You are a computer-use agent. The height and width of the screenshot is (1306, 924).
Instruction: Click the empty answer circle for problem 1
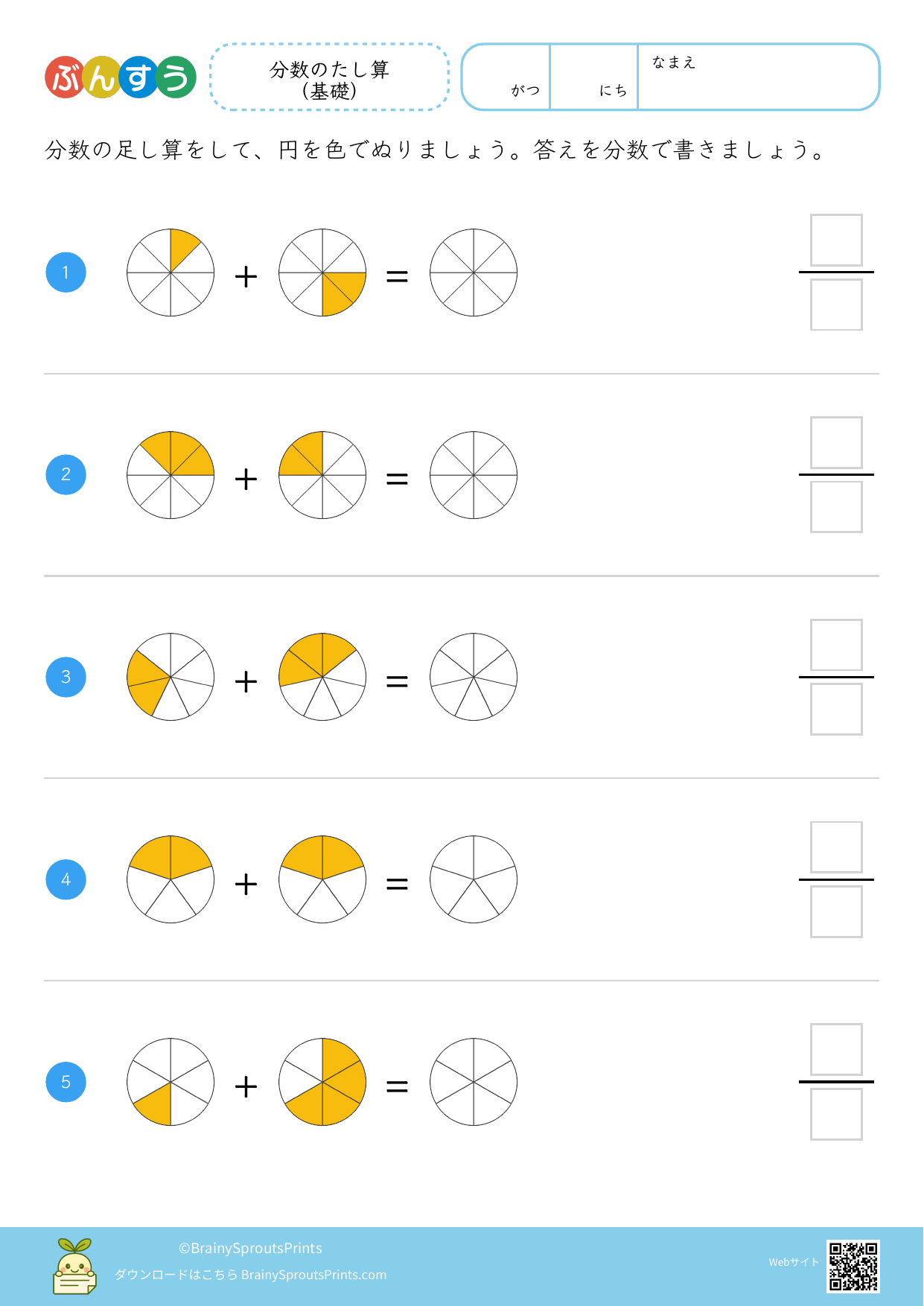pyautogui.click(x=474, y=273)
